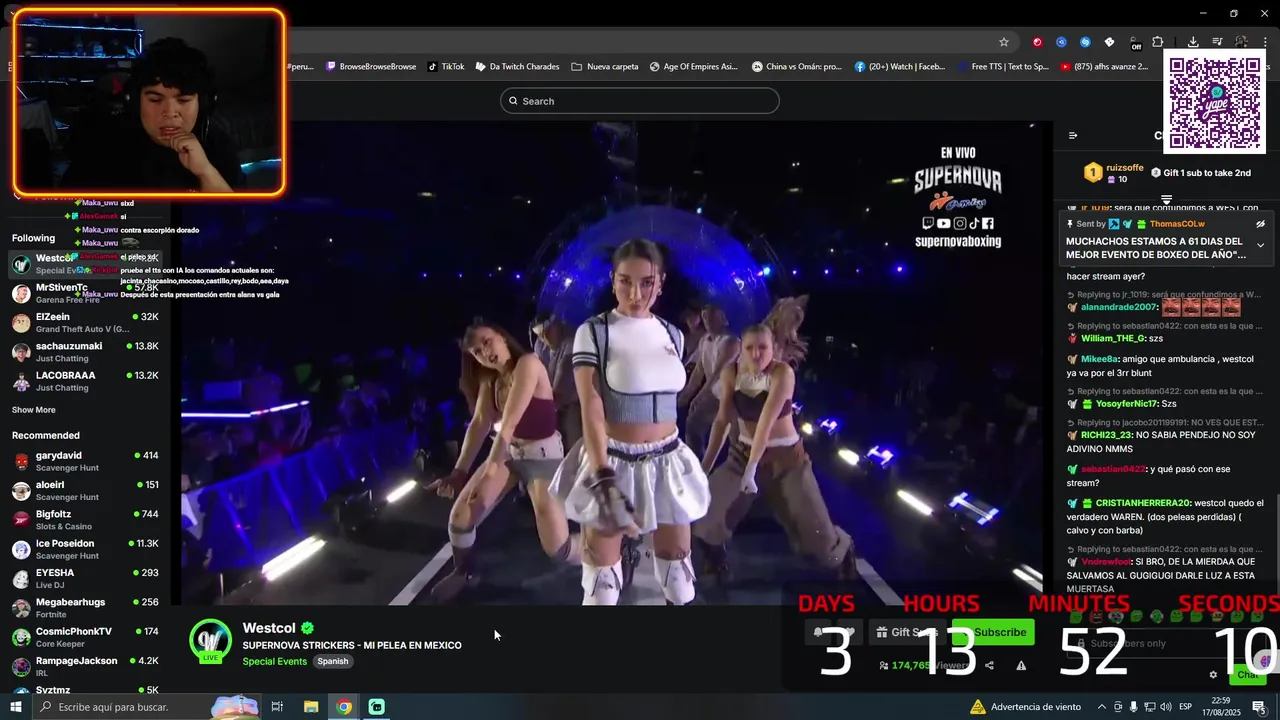Click the live stream video player

(611, 364)
